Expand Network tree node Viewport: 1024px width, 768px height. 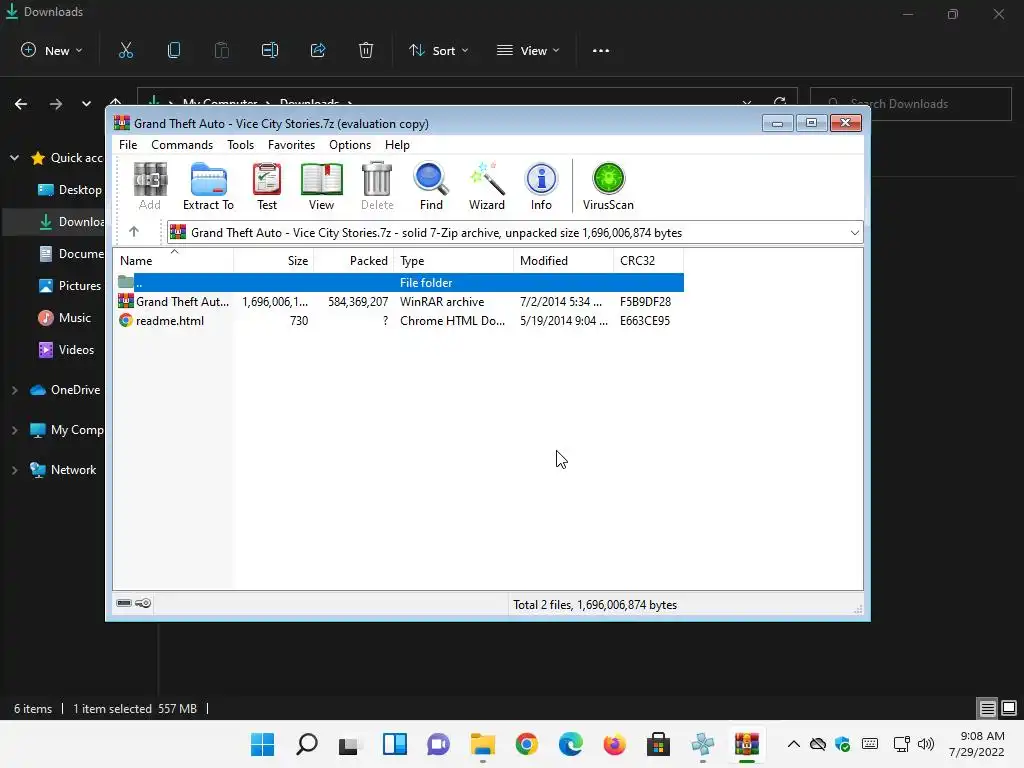click(x=14, y=470)
